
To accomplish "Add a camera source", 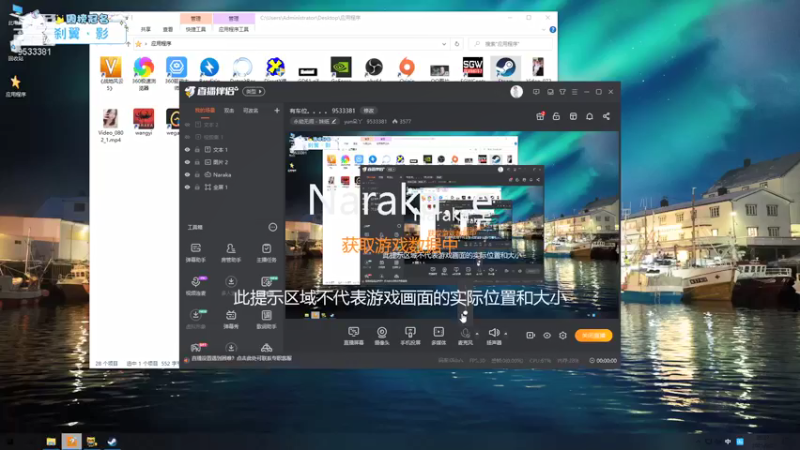I will (x=382, y=336).
